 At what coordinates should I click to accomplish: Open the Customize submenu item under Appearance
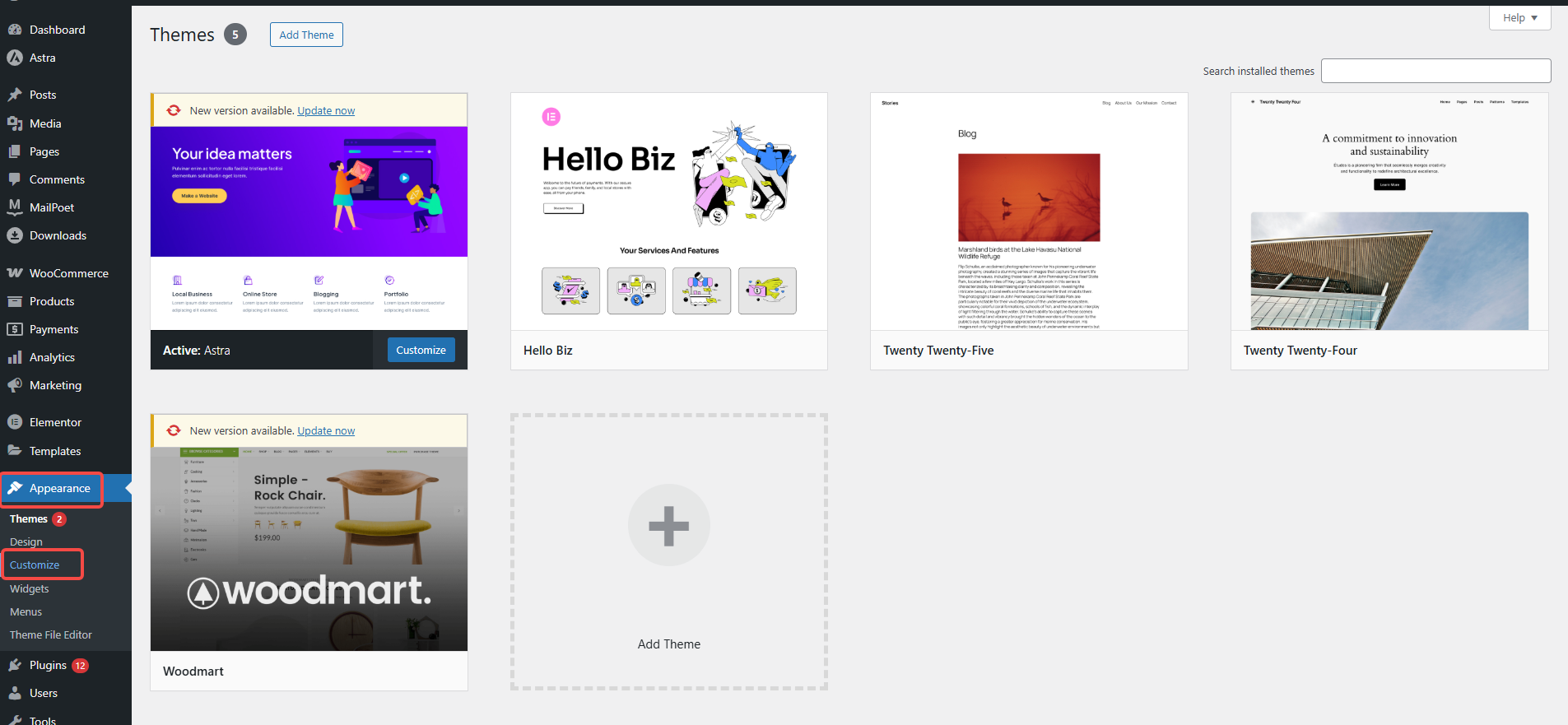pos(35,565)
